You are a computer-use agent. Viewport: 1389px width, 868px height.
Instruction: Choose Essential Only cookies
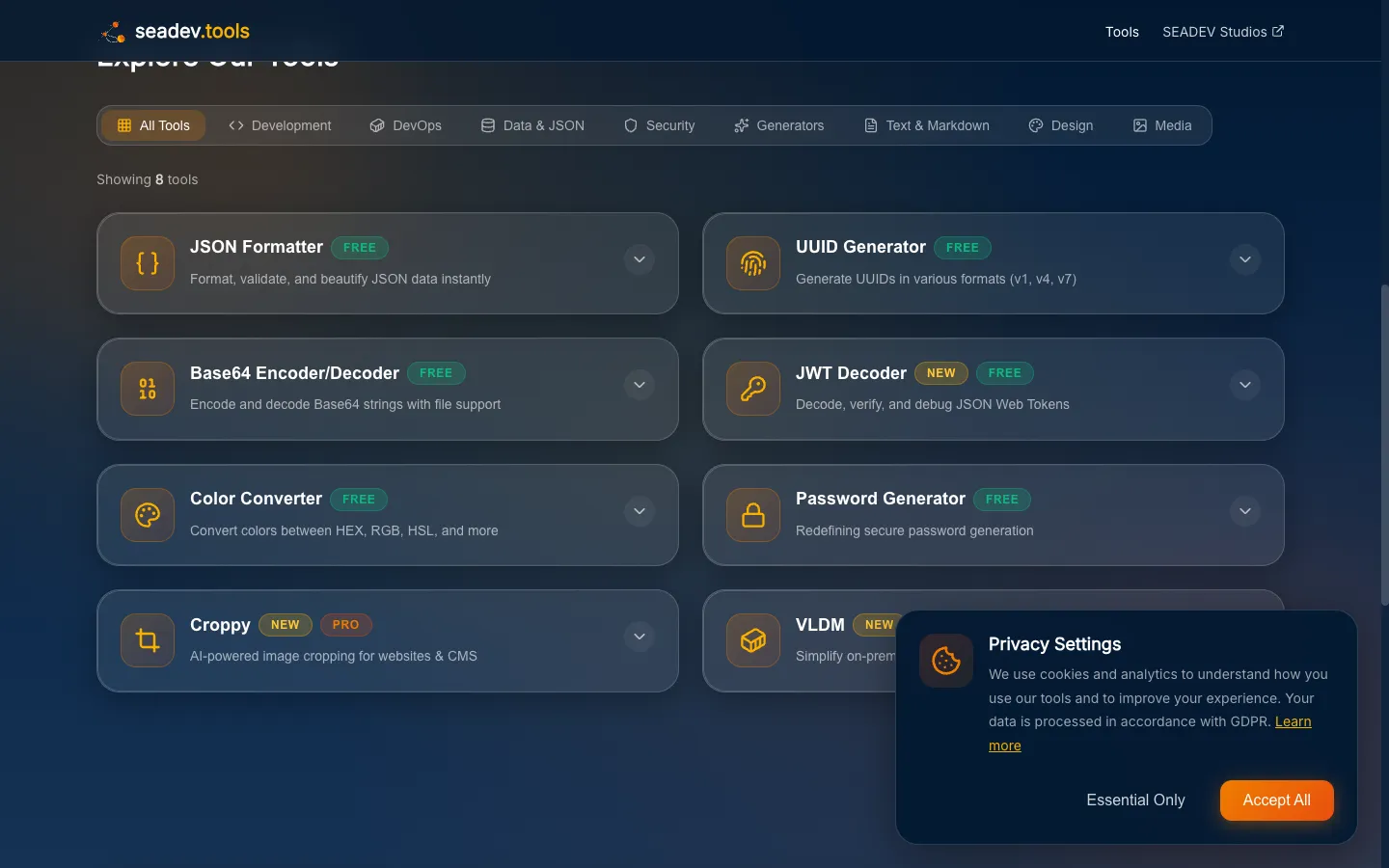click(x=1135, y=800)
